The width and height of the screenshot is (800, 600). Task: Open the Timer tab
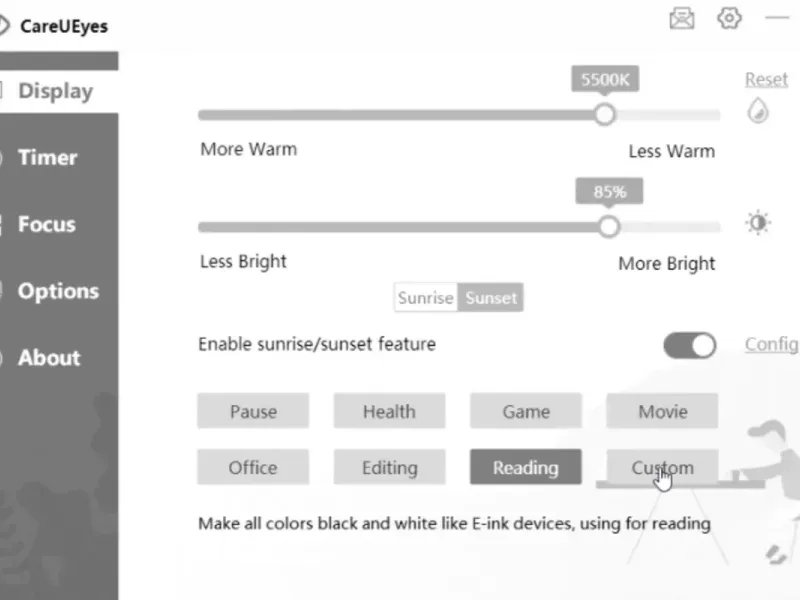pos(48,158)
